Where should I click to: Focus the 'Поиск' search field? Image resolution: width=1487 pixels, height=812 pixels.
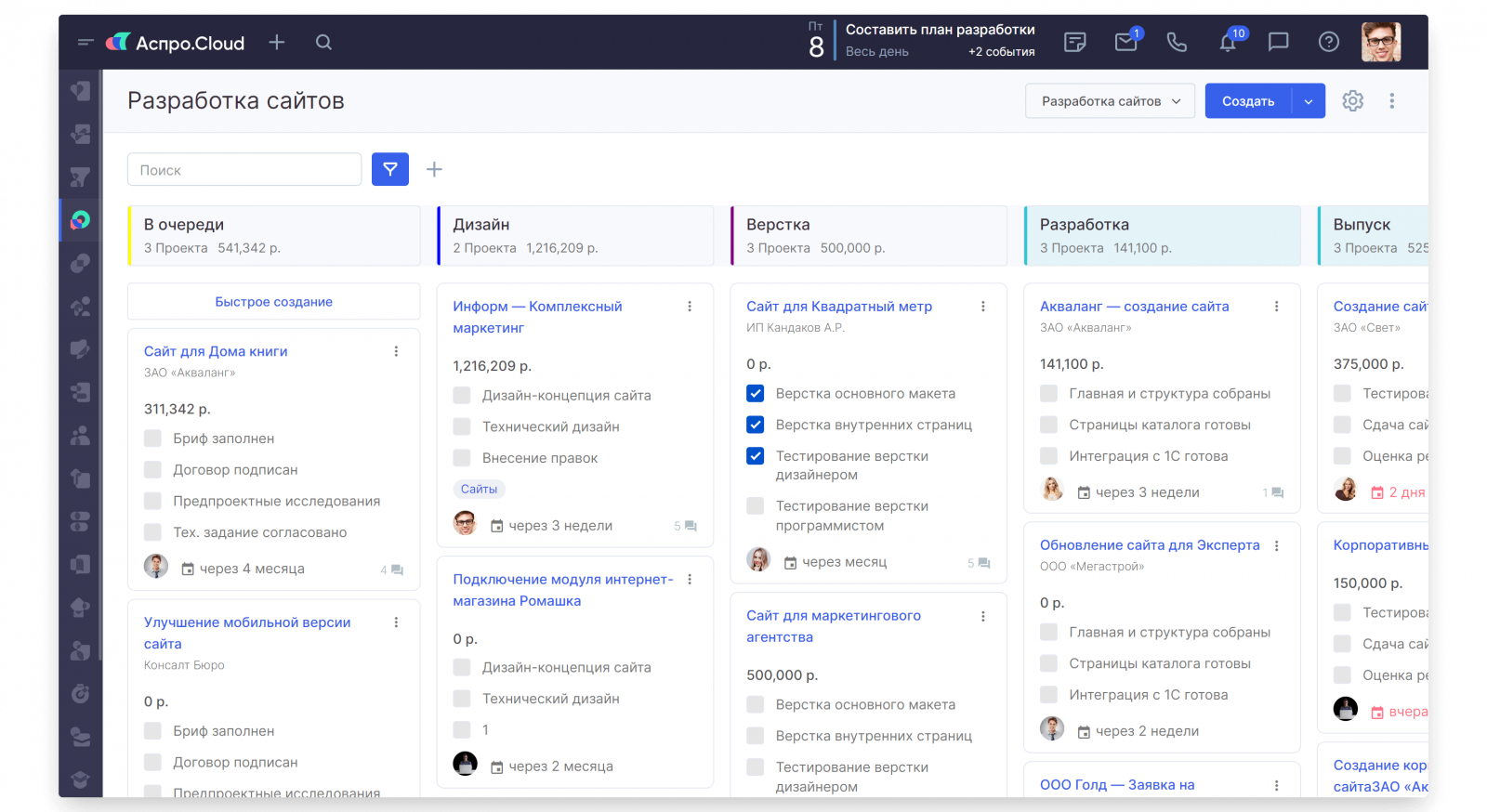244,170
